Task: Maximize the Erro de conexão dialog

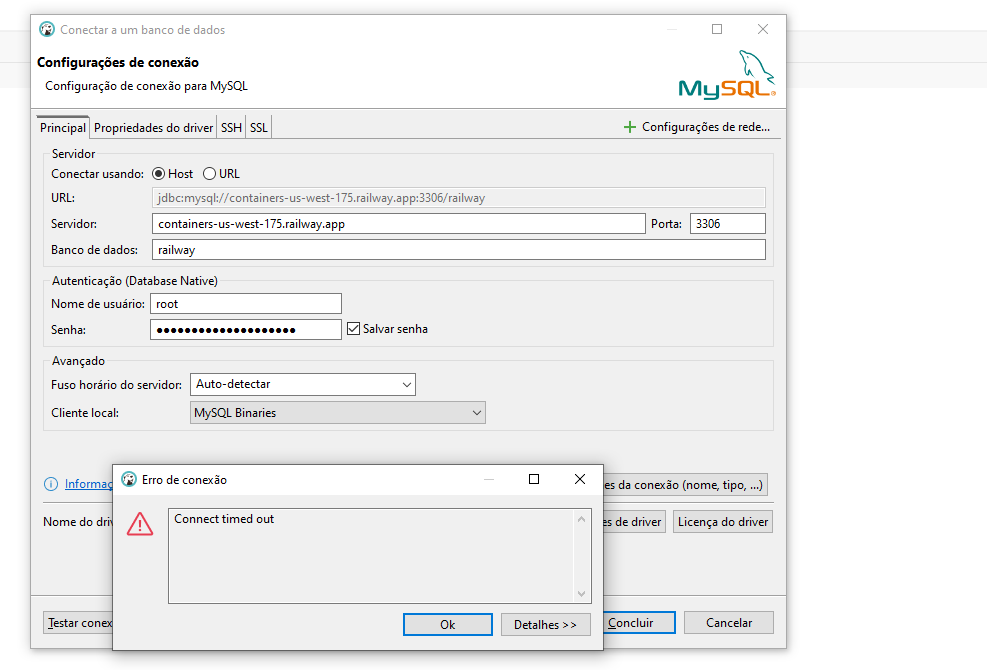Action: click(534, 479)
